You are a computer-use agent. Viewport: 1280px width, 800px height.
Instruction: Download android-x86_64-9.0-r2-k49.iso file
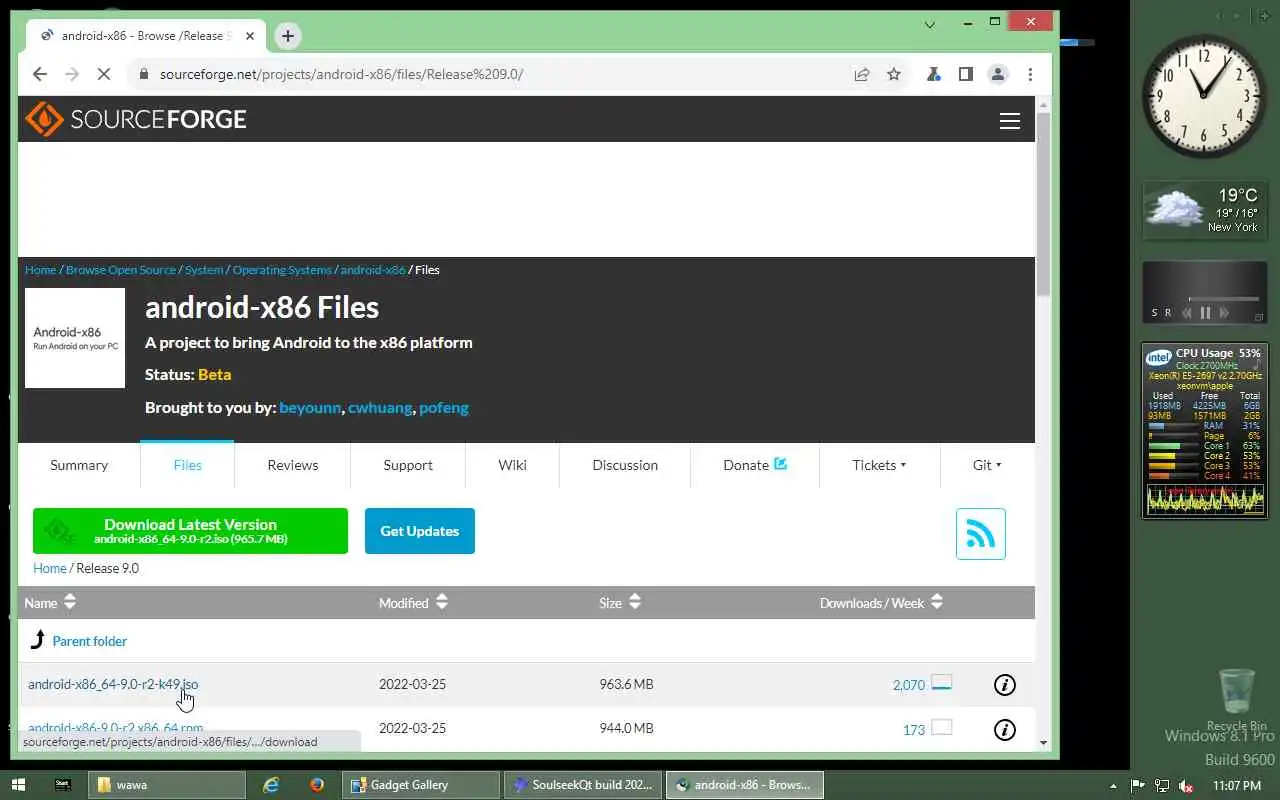point(113,685)
